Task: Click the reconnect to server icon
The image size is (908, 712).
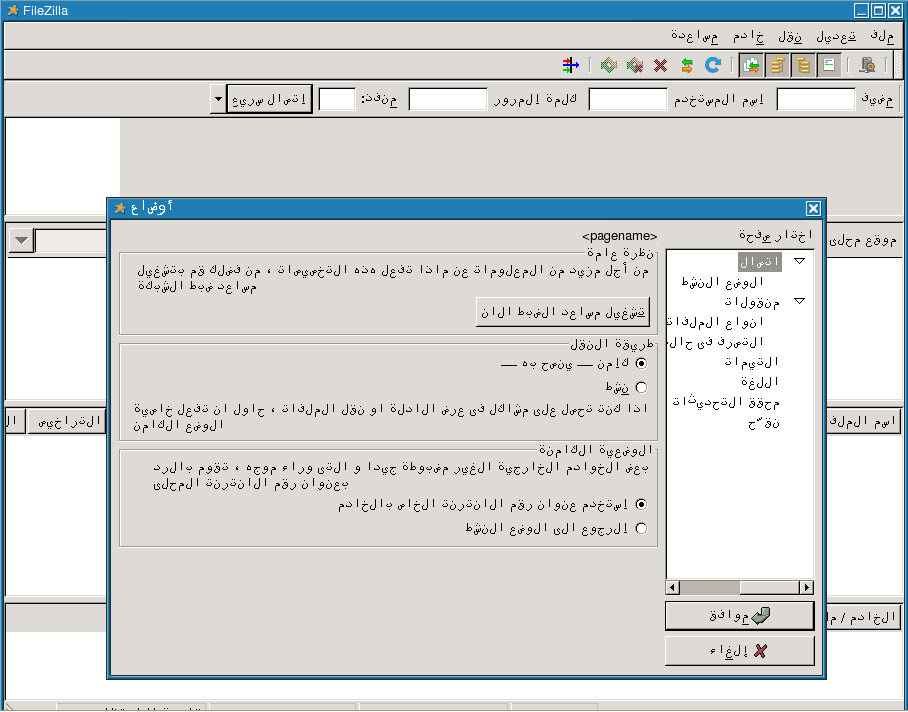Action: click(x=609, y=65)
